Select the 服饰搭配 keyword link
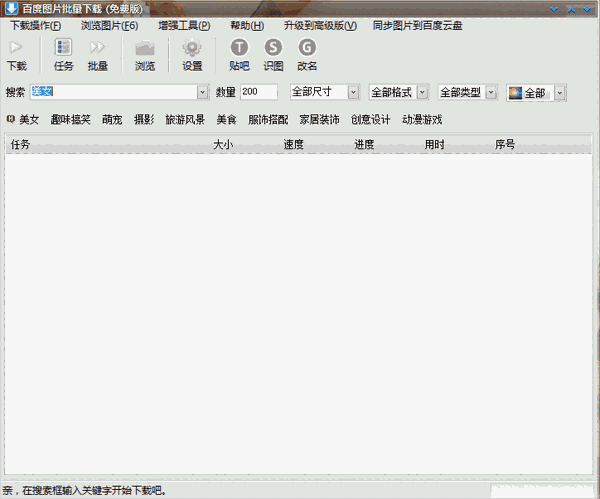This screenshot has width=600, height=499. point(268,120)
